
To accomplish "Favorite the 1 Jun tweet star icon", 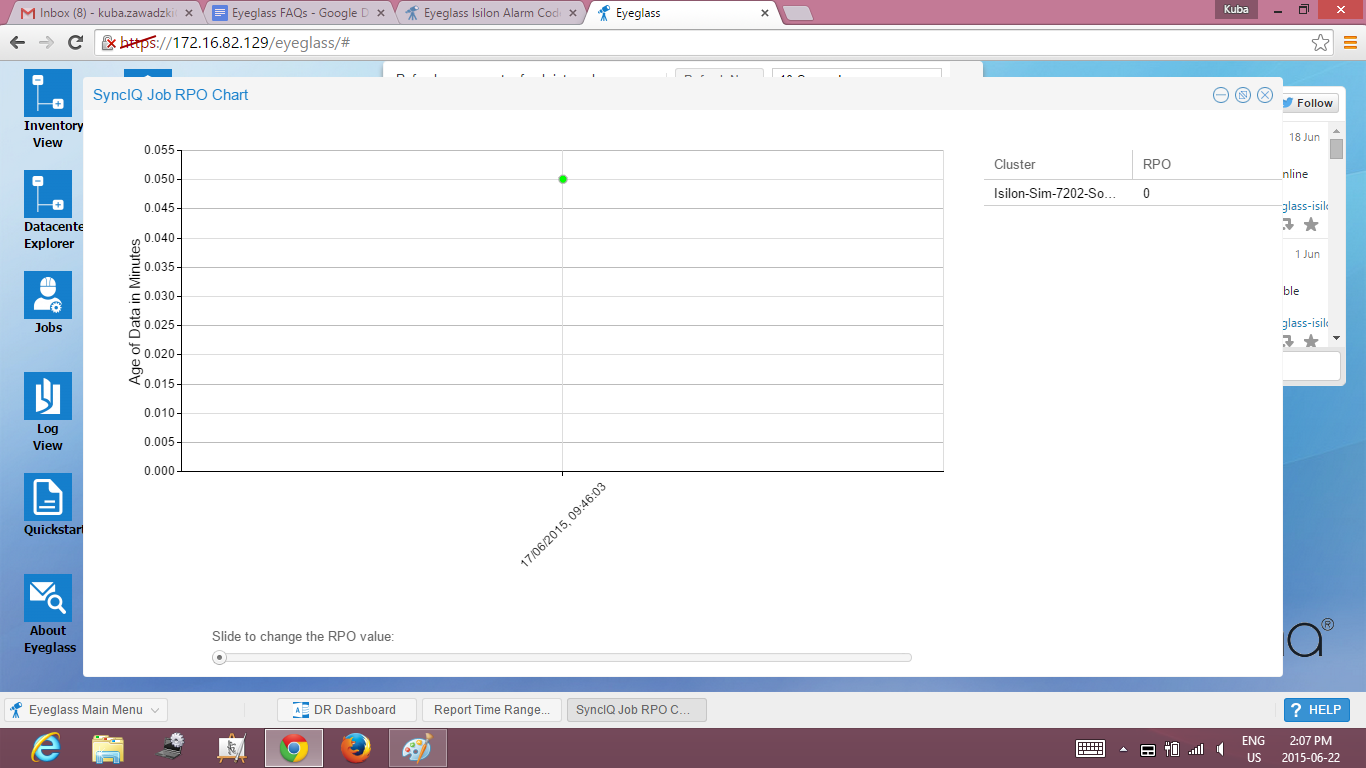I will coord(1311,342).
